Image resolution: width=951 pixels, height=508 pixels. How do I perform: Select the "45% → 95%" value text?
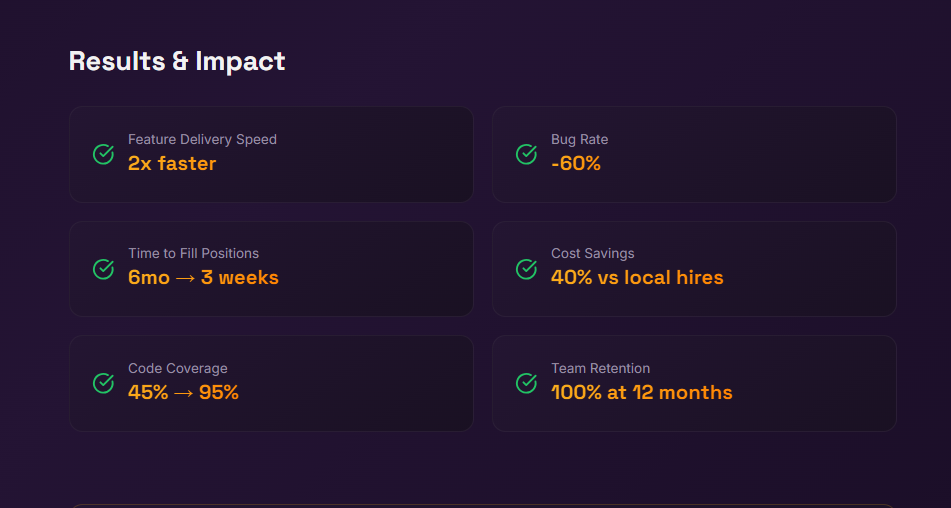[183, 393]
